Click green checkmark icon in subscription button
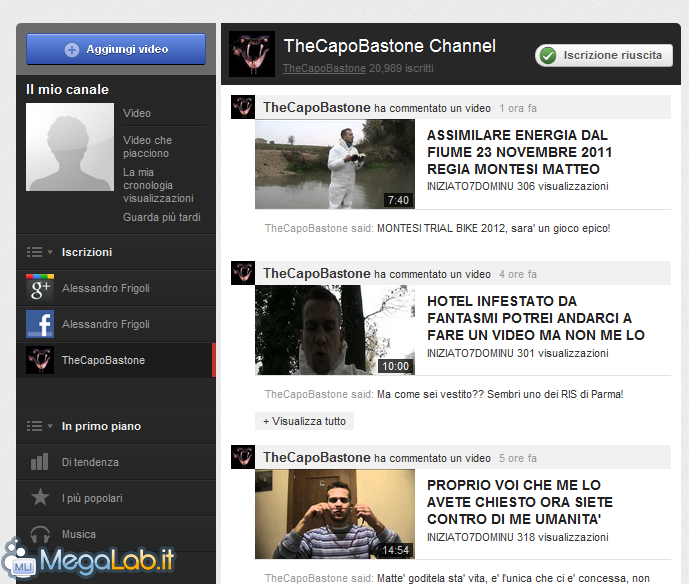 pos(548,55)
